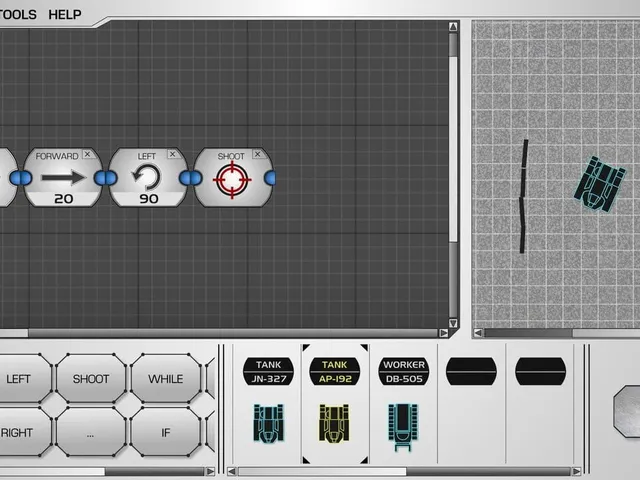Click the program area scroll down arrow
This screenshot has width=640, height=480.
click(453, 323)
